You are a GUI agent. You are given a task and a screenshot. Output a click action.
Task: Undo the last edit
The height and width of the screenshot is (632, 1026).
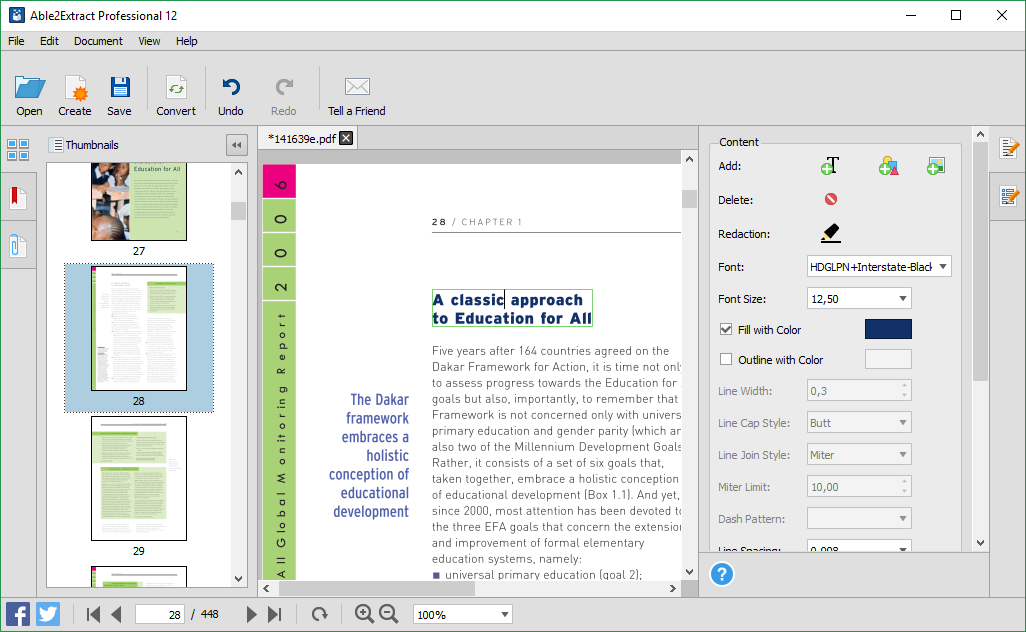pyautogui.click(x=230, y=96)
